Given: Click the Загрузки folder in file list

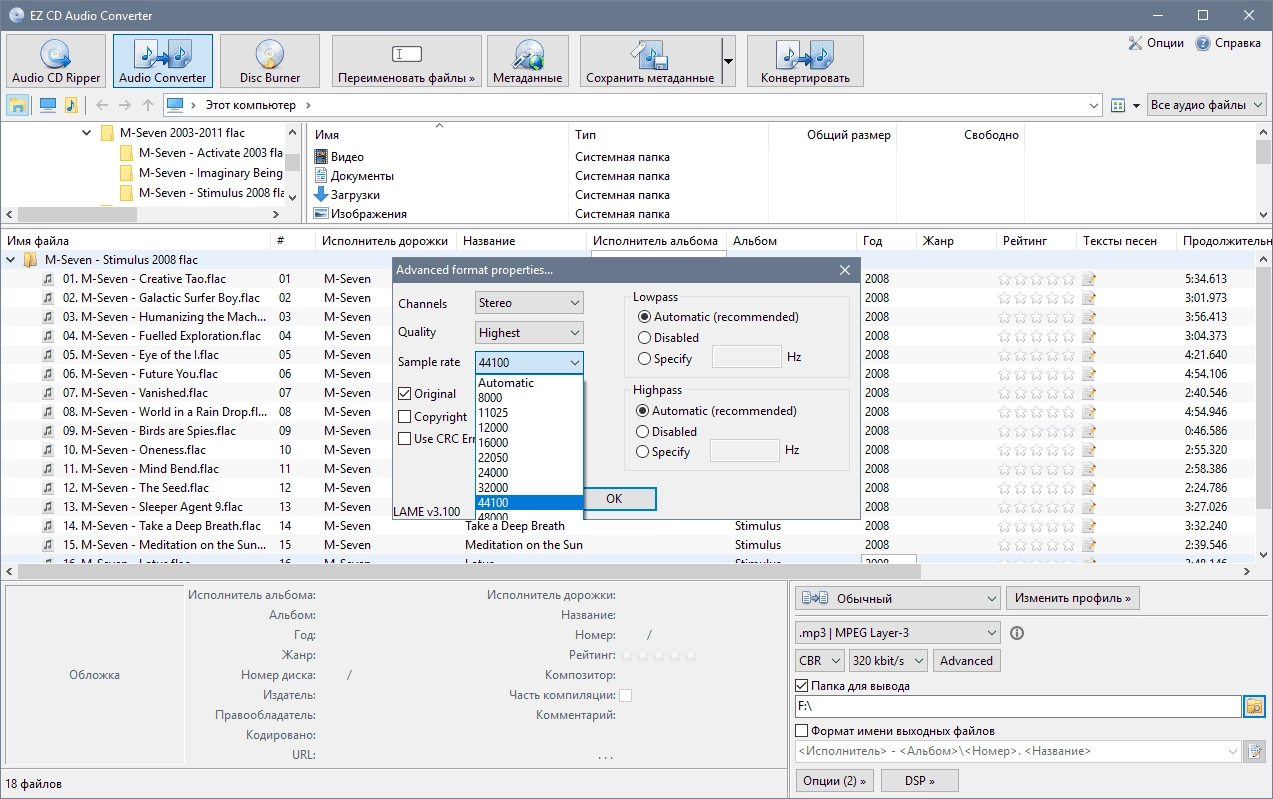Looking at the screenshot, I should point(355,195).
